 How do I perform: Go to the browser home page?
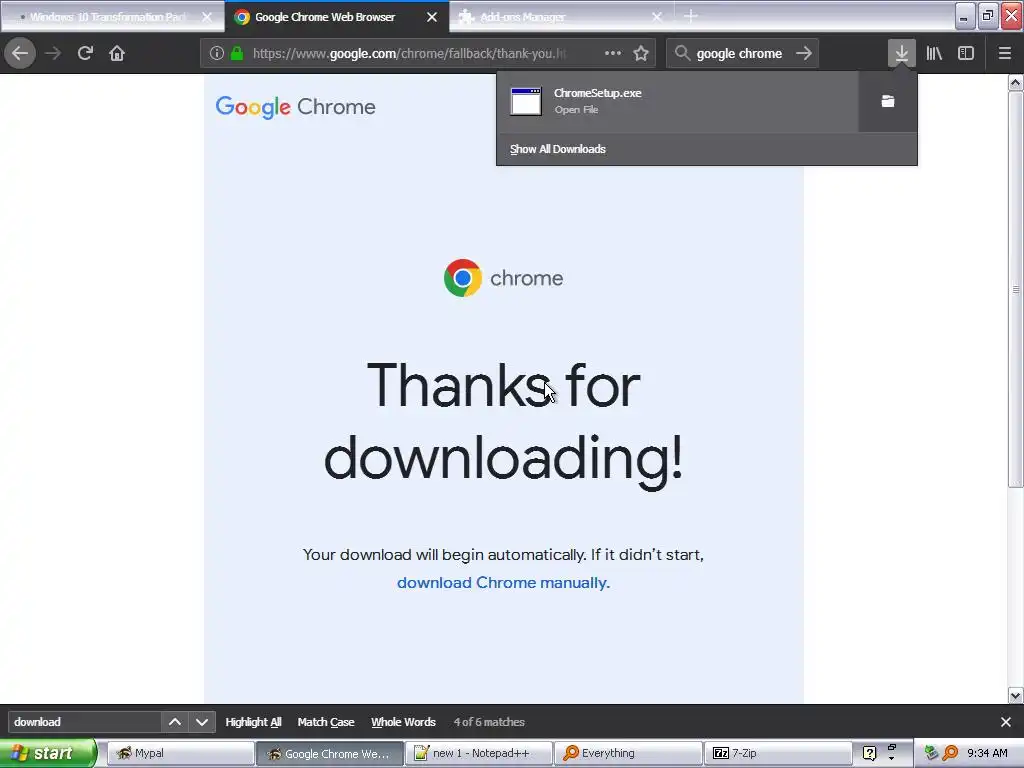(x=117, y=54)
